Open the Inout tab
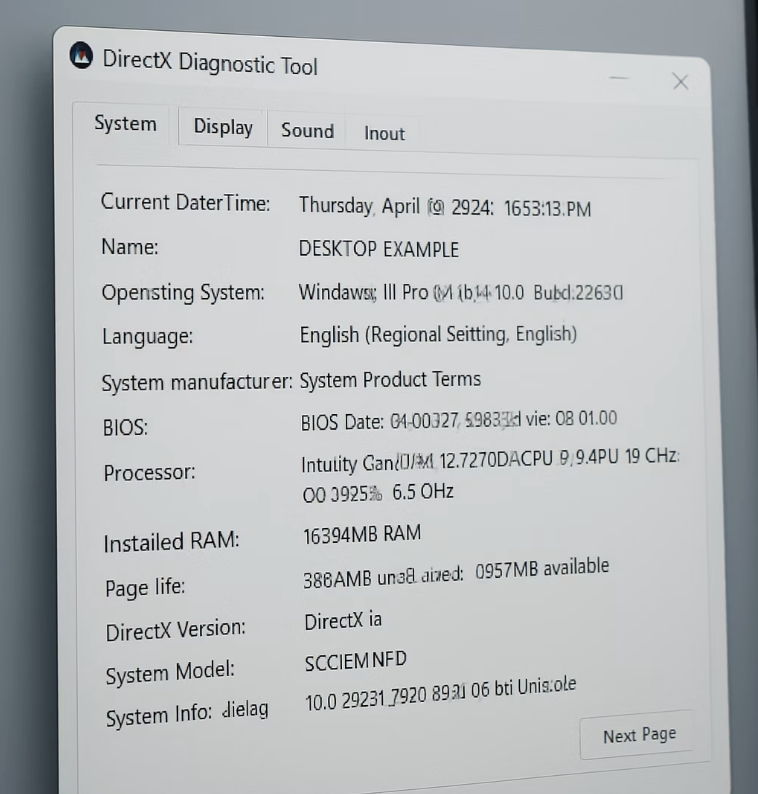The width and height of the screenshot is (758, 794). coord(384,134)
